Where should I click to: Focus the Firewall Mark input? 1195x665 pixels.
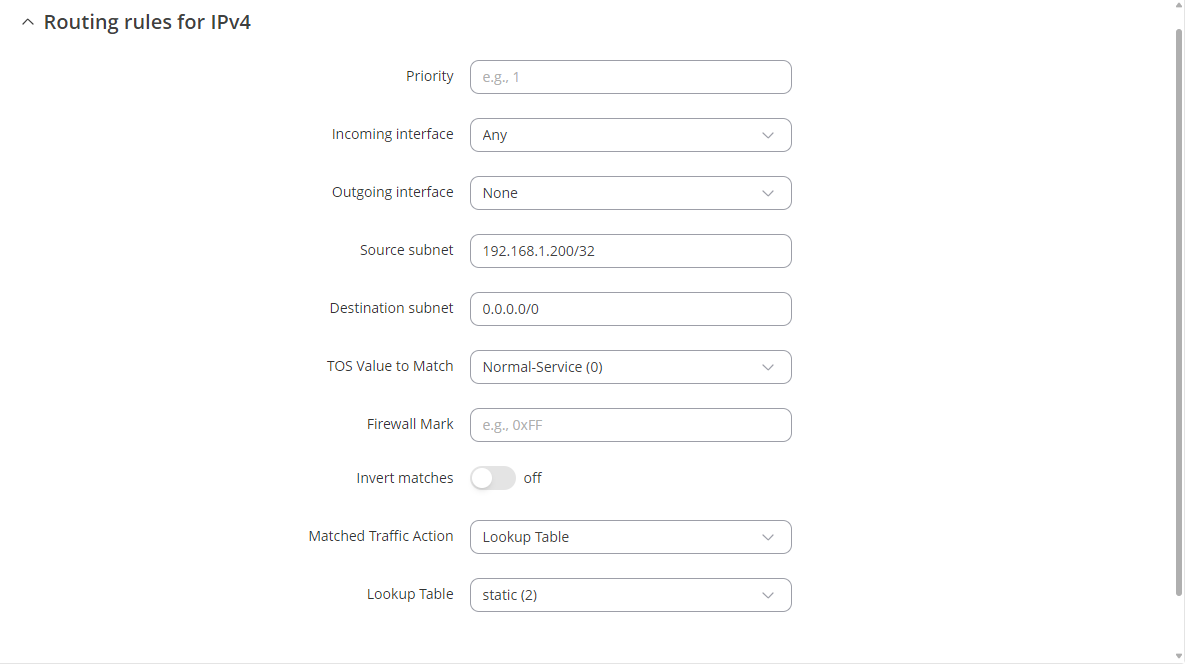pyautogui.click(x=630, y=425)
